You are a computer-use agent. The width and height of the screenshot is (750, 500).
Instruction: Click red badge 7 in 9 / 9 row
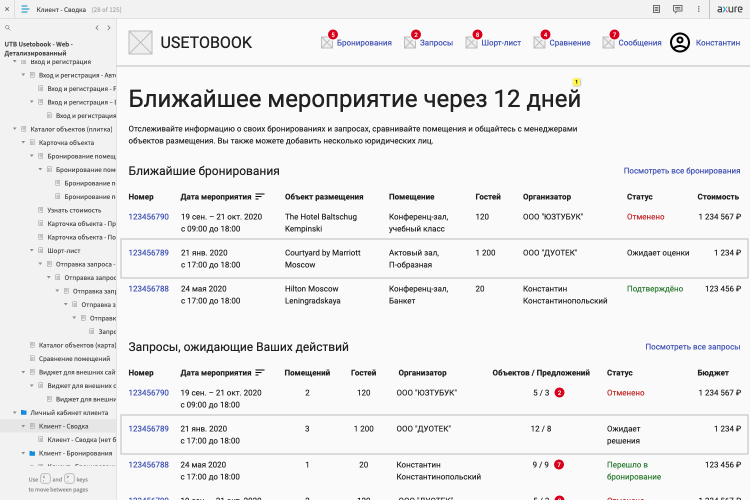559,465
